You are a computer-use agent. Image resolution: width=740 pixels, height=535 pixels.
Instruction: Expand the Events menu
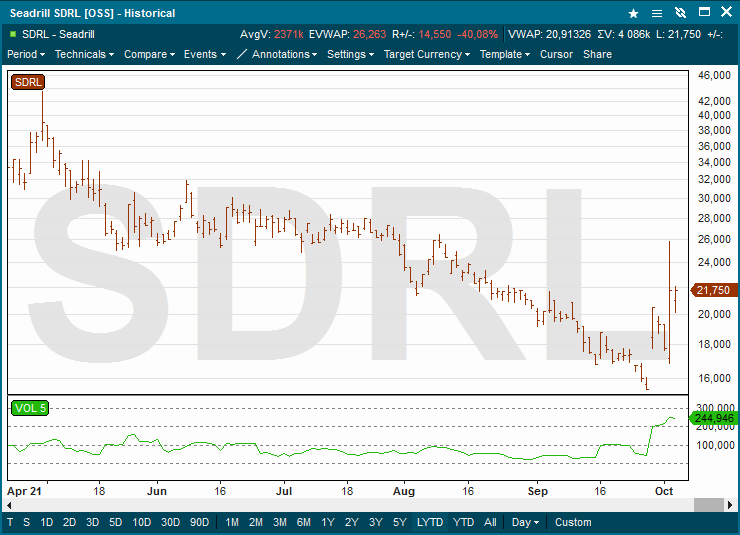tap(205, 54)
